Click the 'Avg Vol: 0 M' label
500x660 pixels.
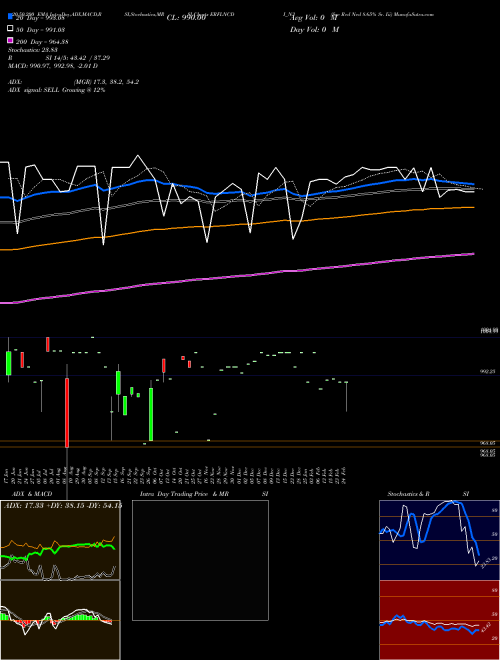[x=314, y=18]
